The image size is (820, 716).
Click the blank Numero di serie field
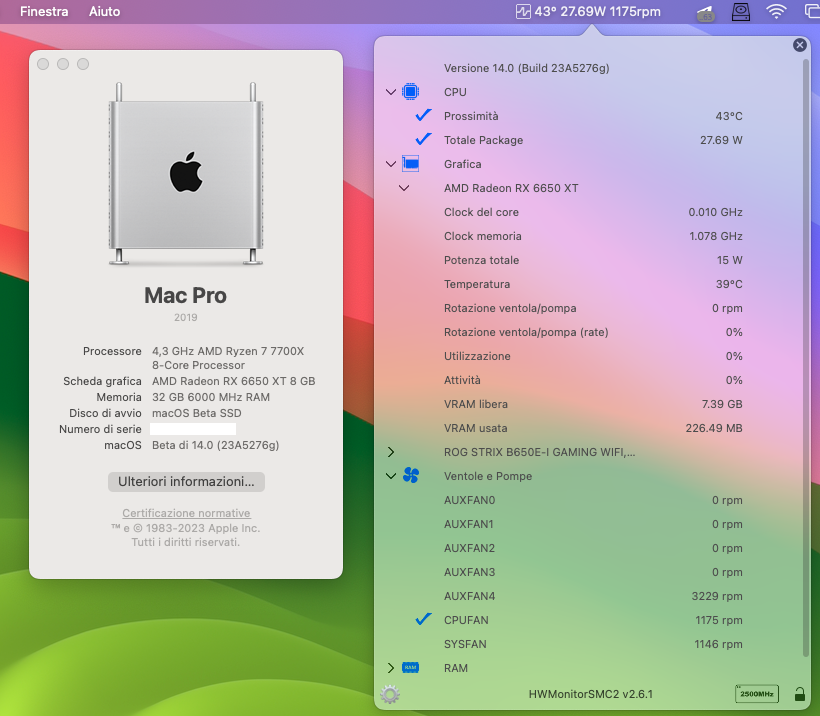pyautogui.click(x=193, y=429)
